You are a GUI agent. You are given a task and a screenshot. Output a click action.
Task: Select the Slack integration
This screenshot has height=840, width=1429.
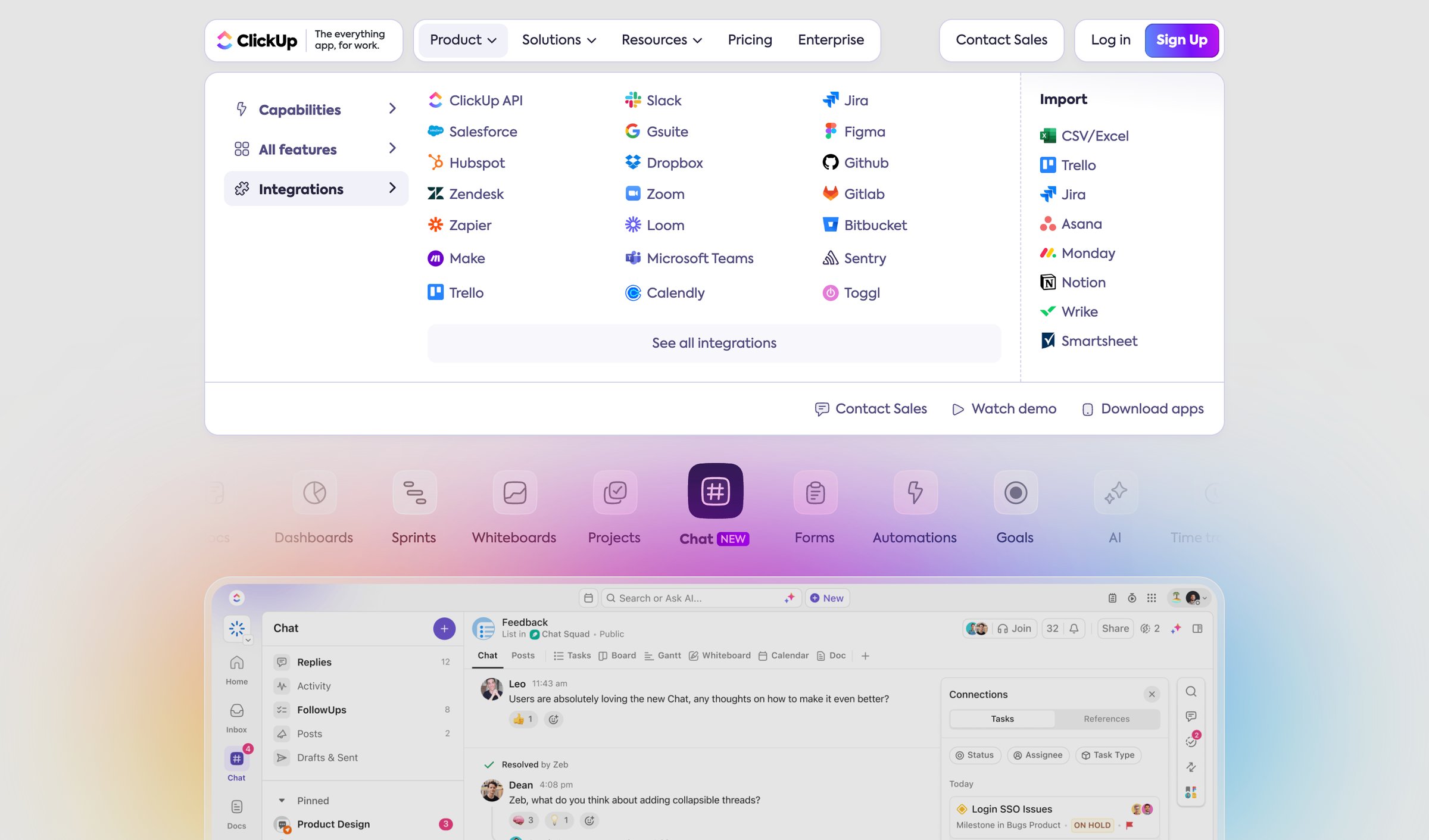(x=653, y=101)
